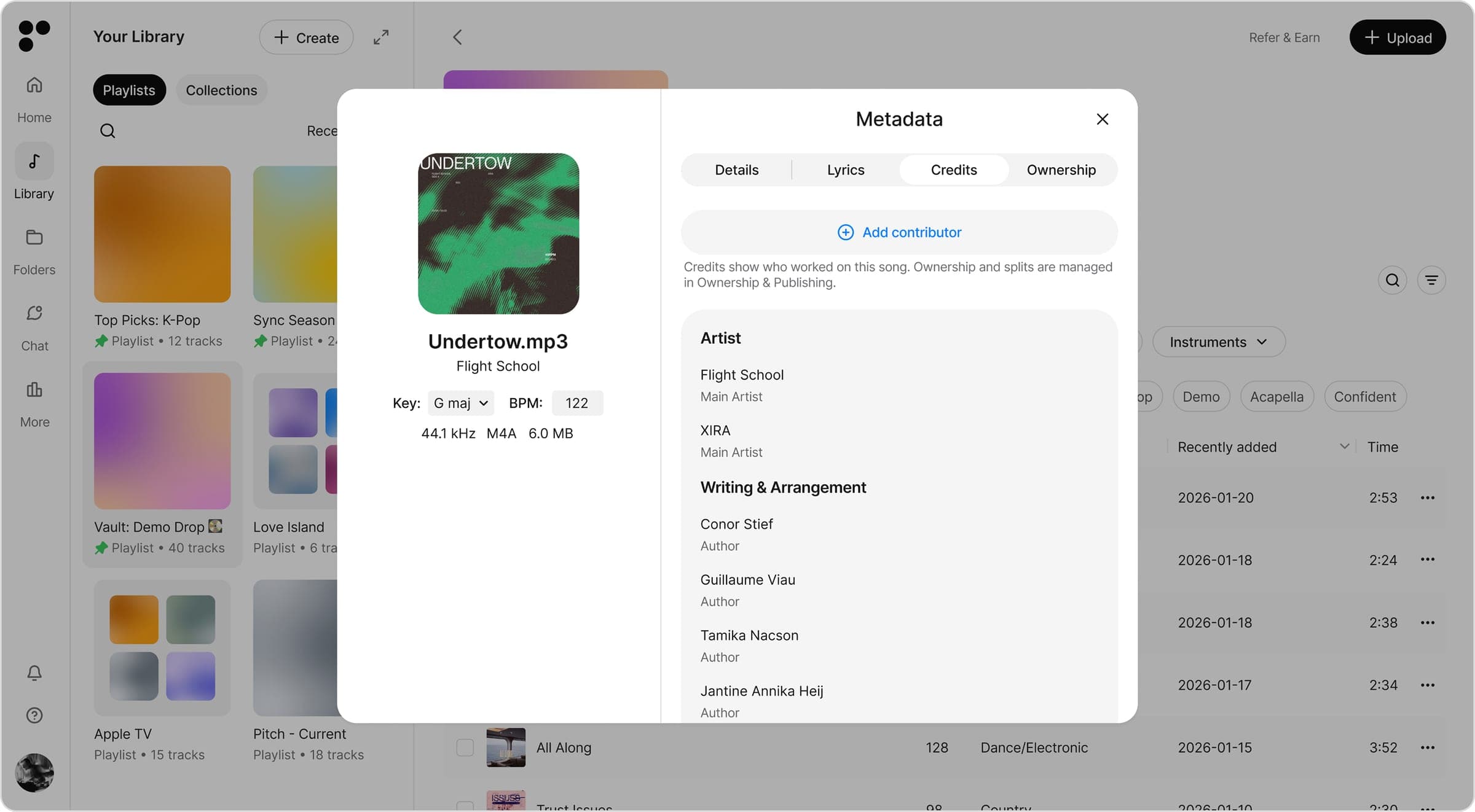Open options for 2:34 track
This screenshot has width=1475, height=812.
(1428, 685)
